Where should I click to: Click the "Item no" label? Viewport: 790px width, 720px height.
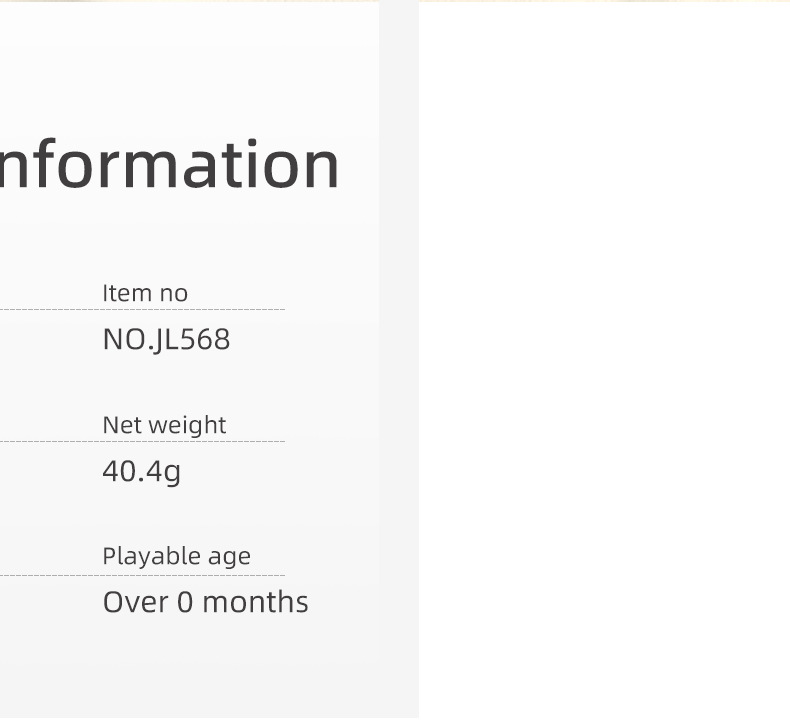[145, 293]
